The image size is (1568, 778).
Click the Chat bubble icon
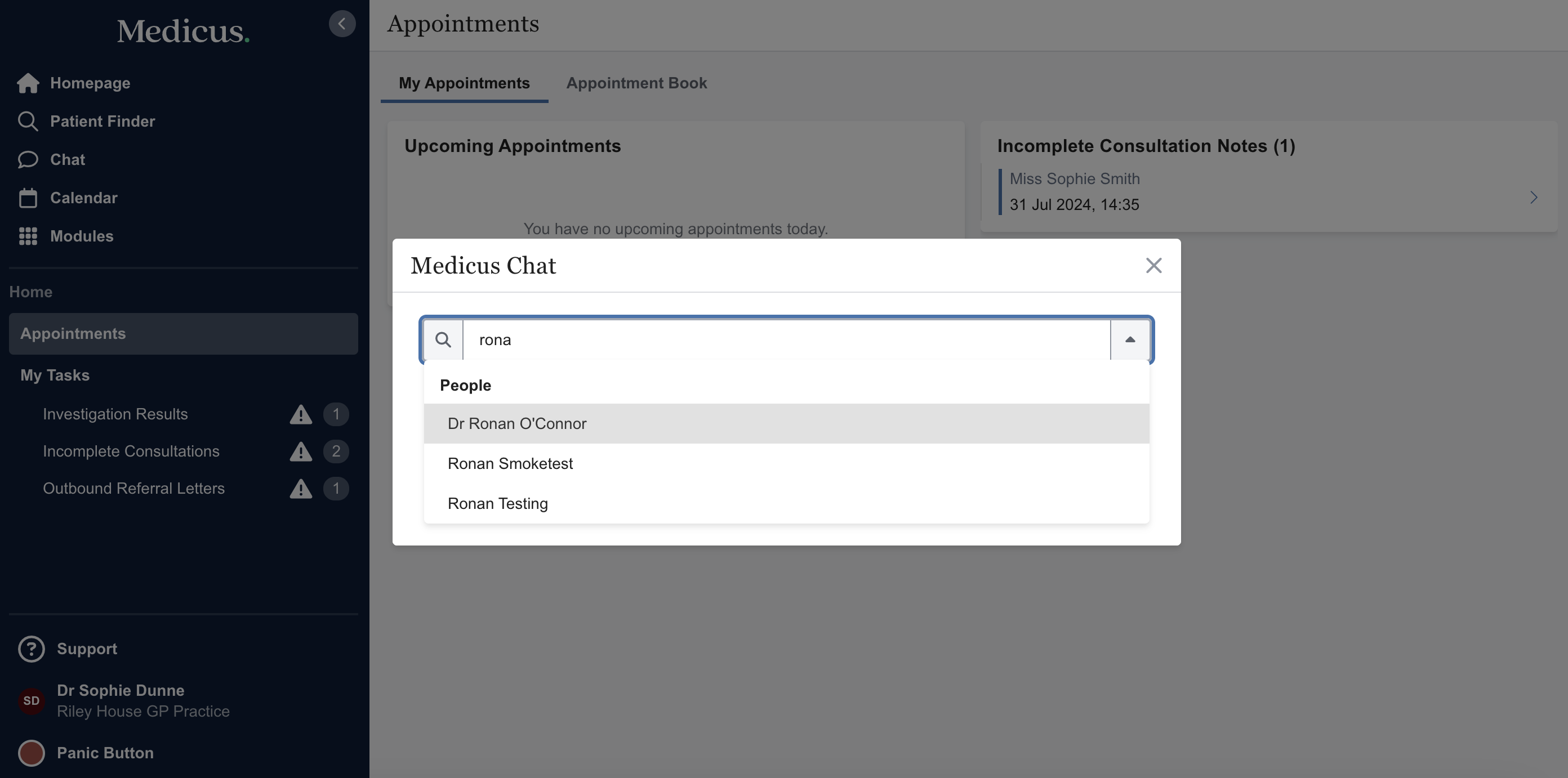click(28, 159)
